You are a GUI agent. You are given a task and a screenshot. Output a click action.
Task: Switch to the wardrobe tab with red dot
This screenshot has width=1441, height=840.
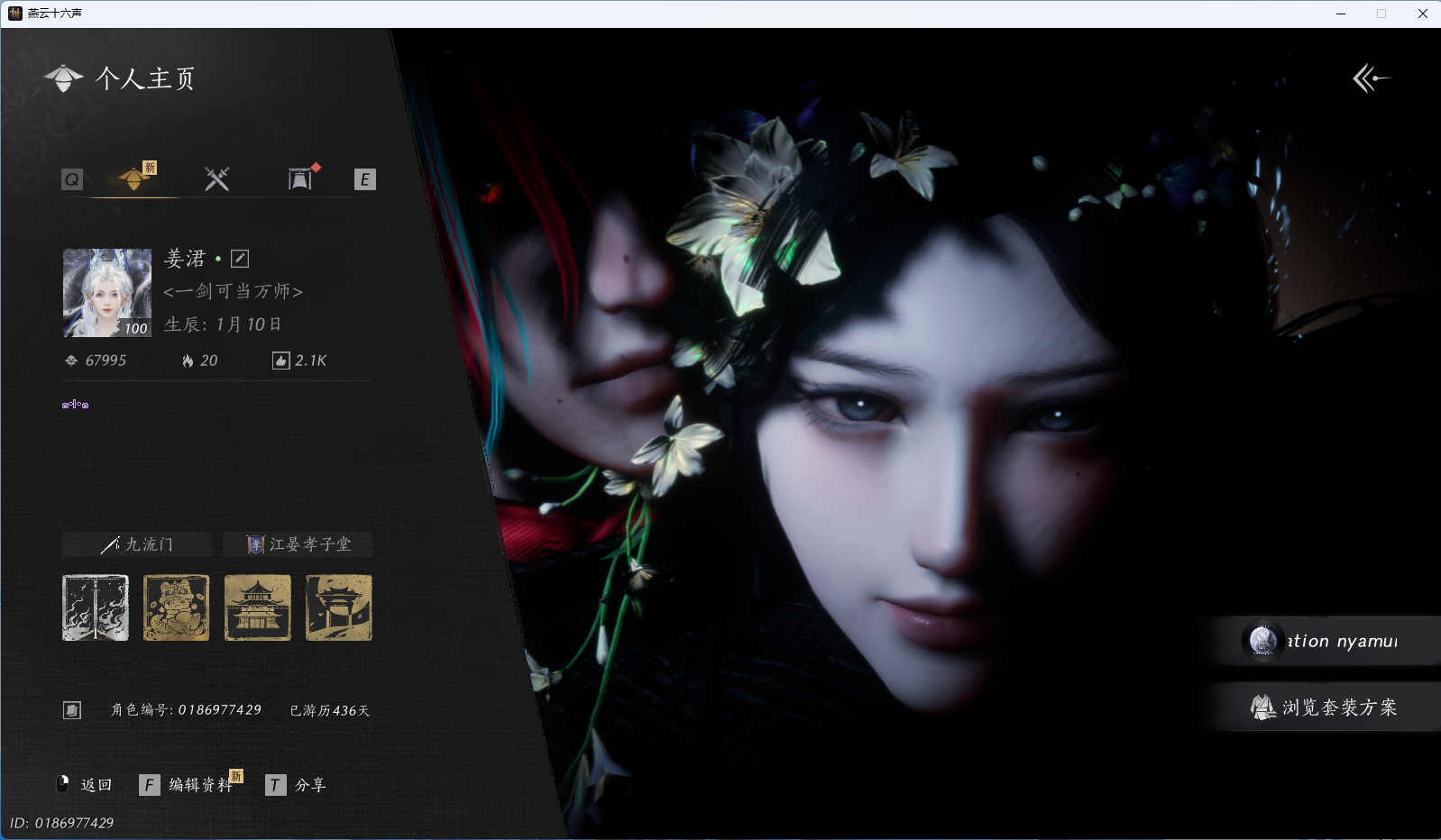coord(300,178)
